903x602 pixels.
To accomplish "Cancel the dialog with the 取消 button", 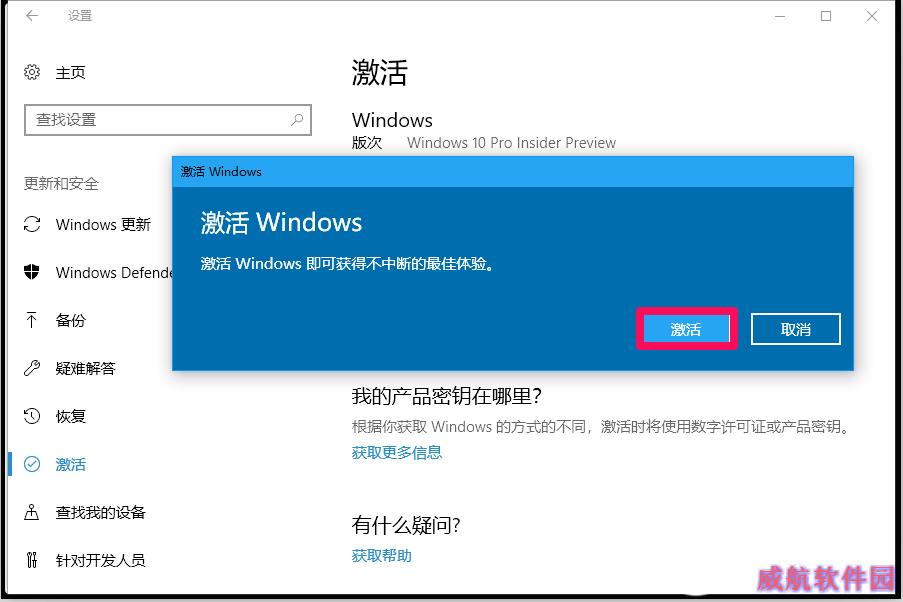I will 795,329.
